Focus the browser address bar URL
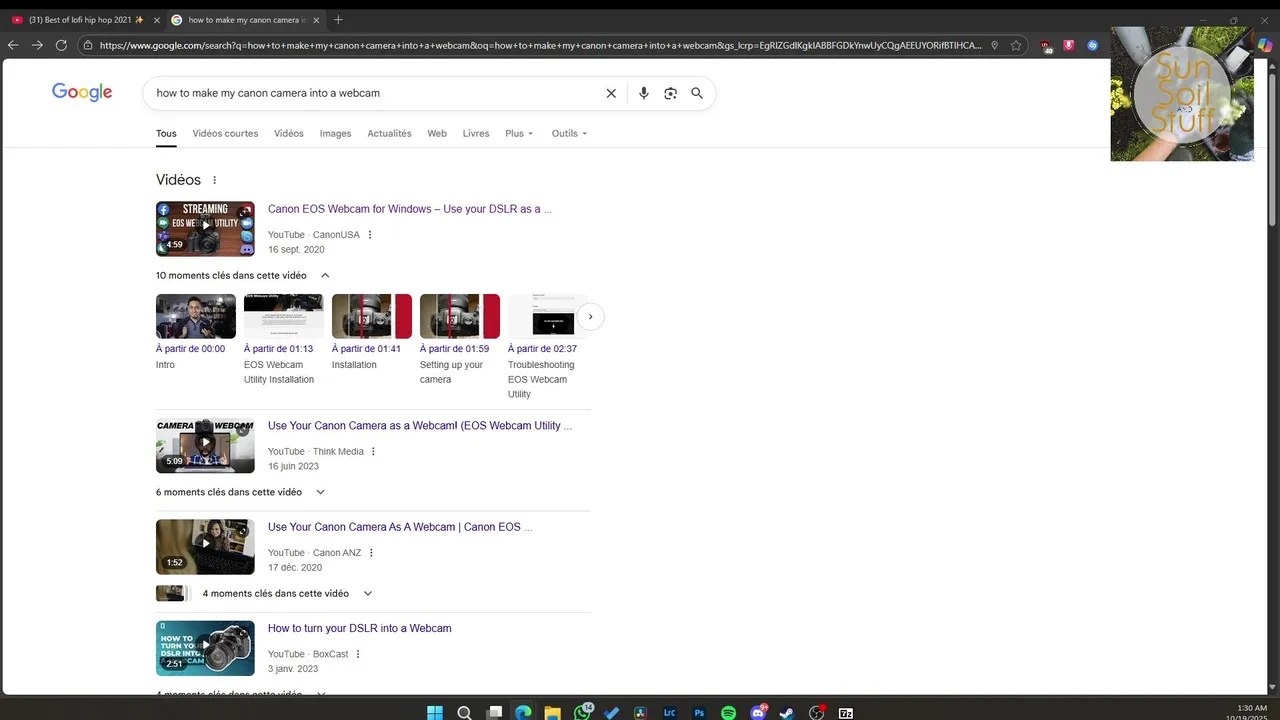The image size is (1280, 720). point(540,45)
